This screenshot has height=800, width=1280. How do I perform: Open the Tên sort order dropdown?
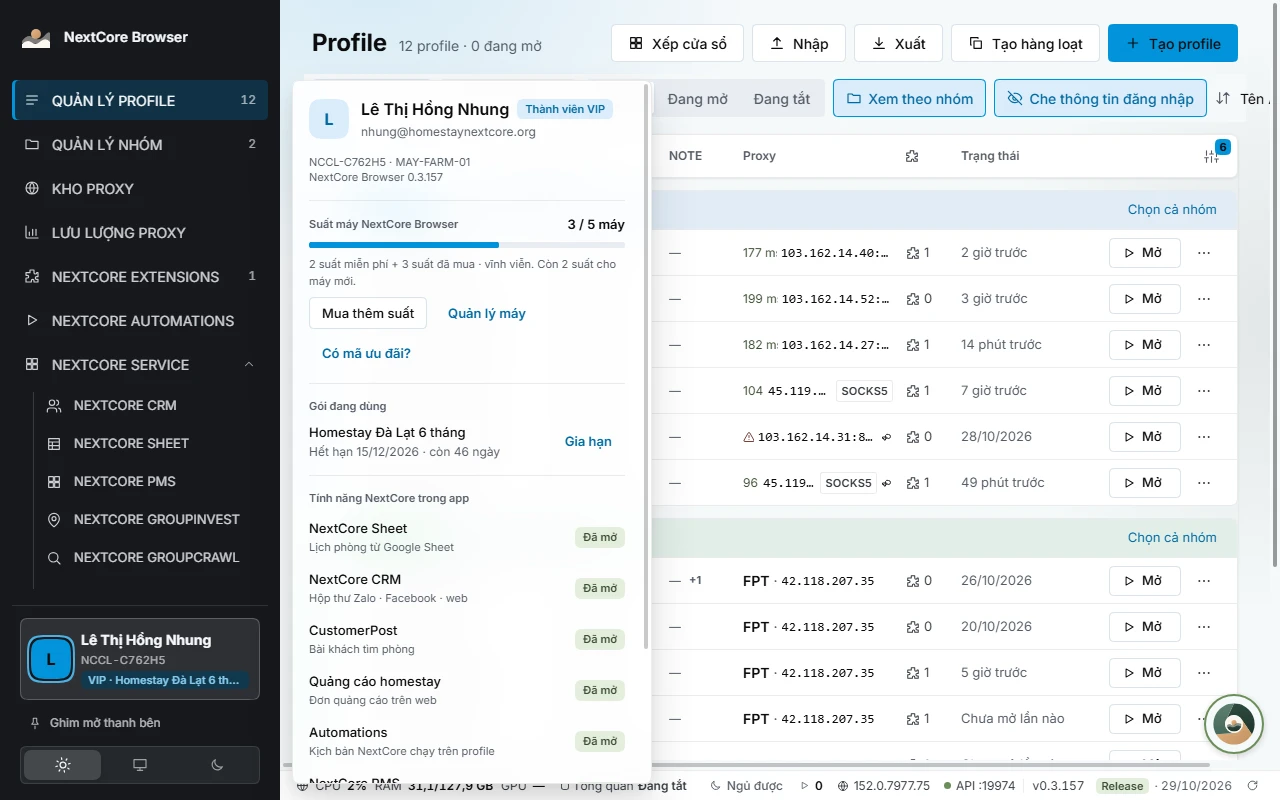1243,99
